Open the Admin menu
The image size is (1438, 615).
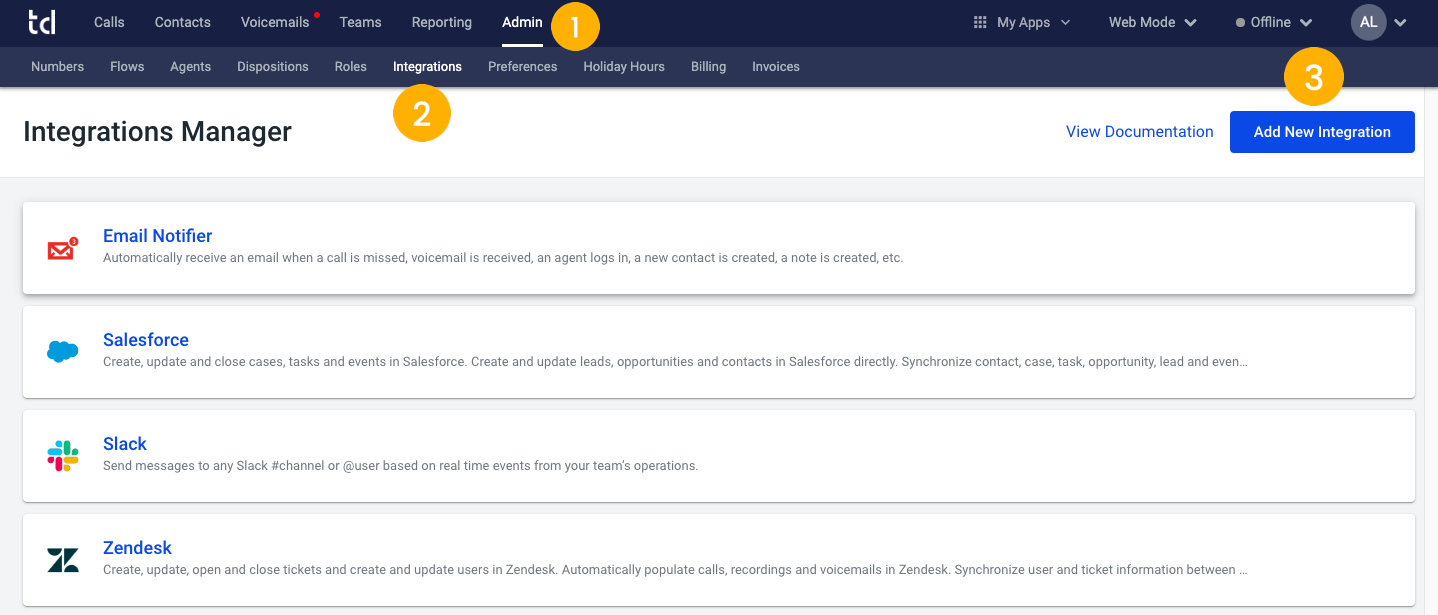522,22
